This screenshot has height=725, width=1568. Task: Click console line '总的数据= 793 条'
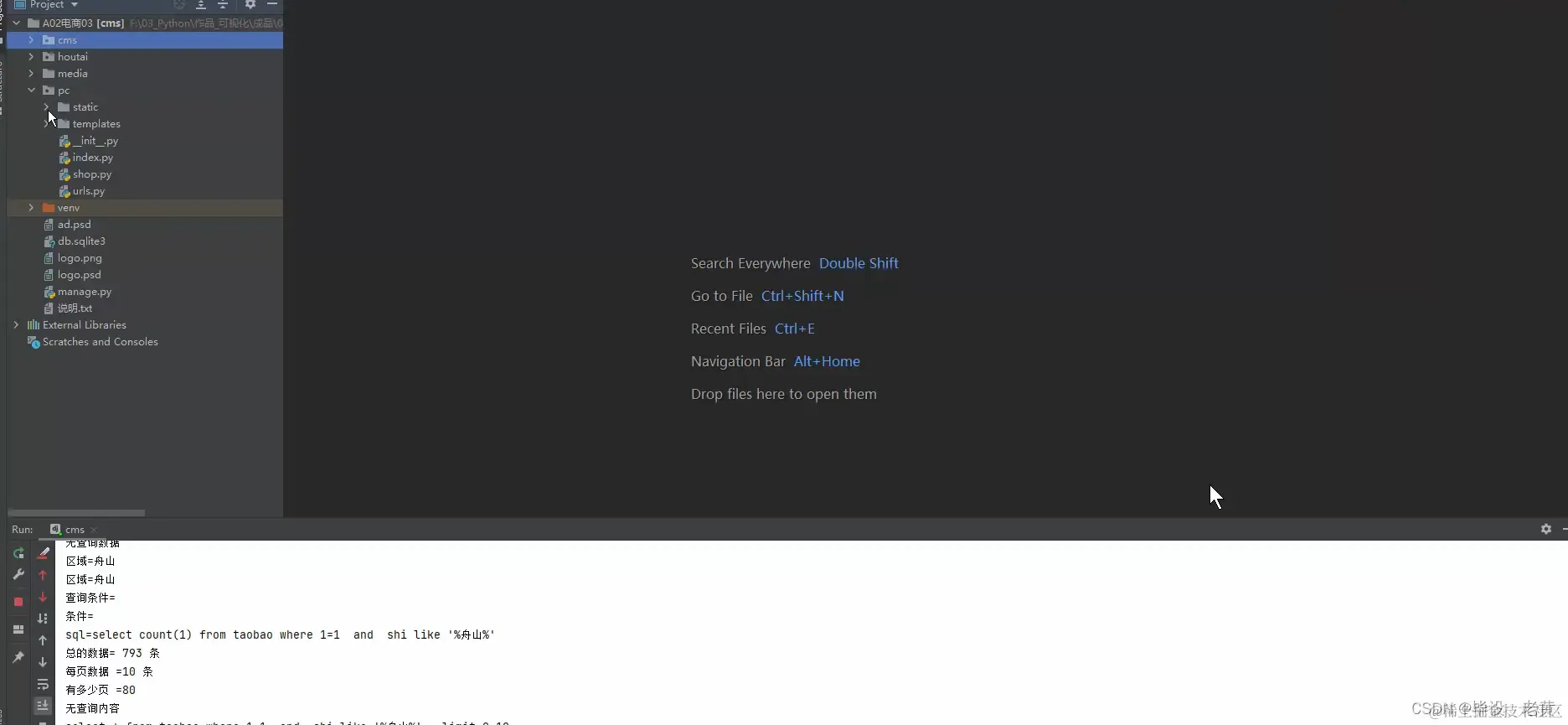[x=112, y=653]
